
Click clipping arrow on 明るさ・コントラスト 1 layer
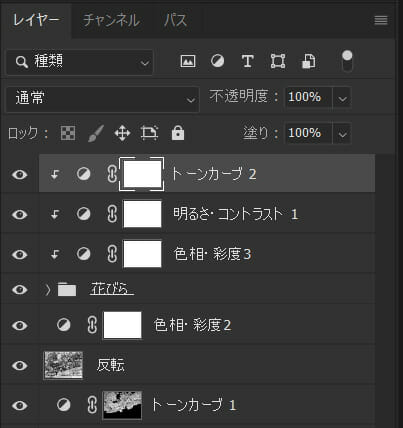pyautogui.click(x=55, y=214)
